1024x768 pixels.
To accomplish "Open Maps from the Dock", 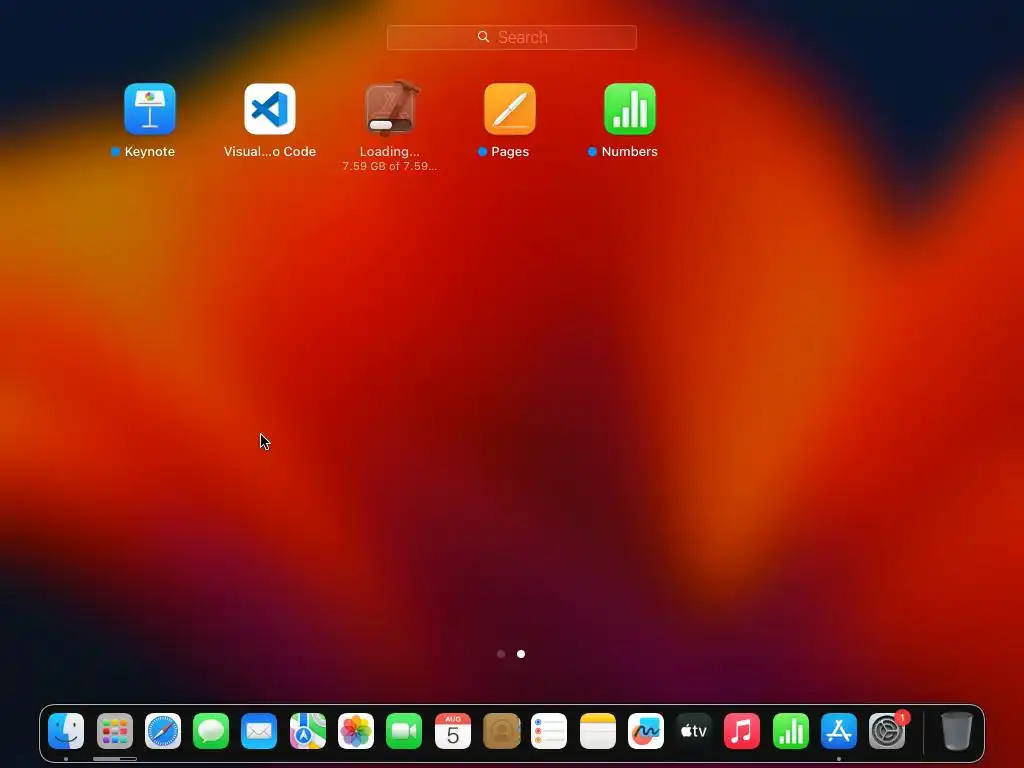I will pyautogui.click(x=308, y=731).
